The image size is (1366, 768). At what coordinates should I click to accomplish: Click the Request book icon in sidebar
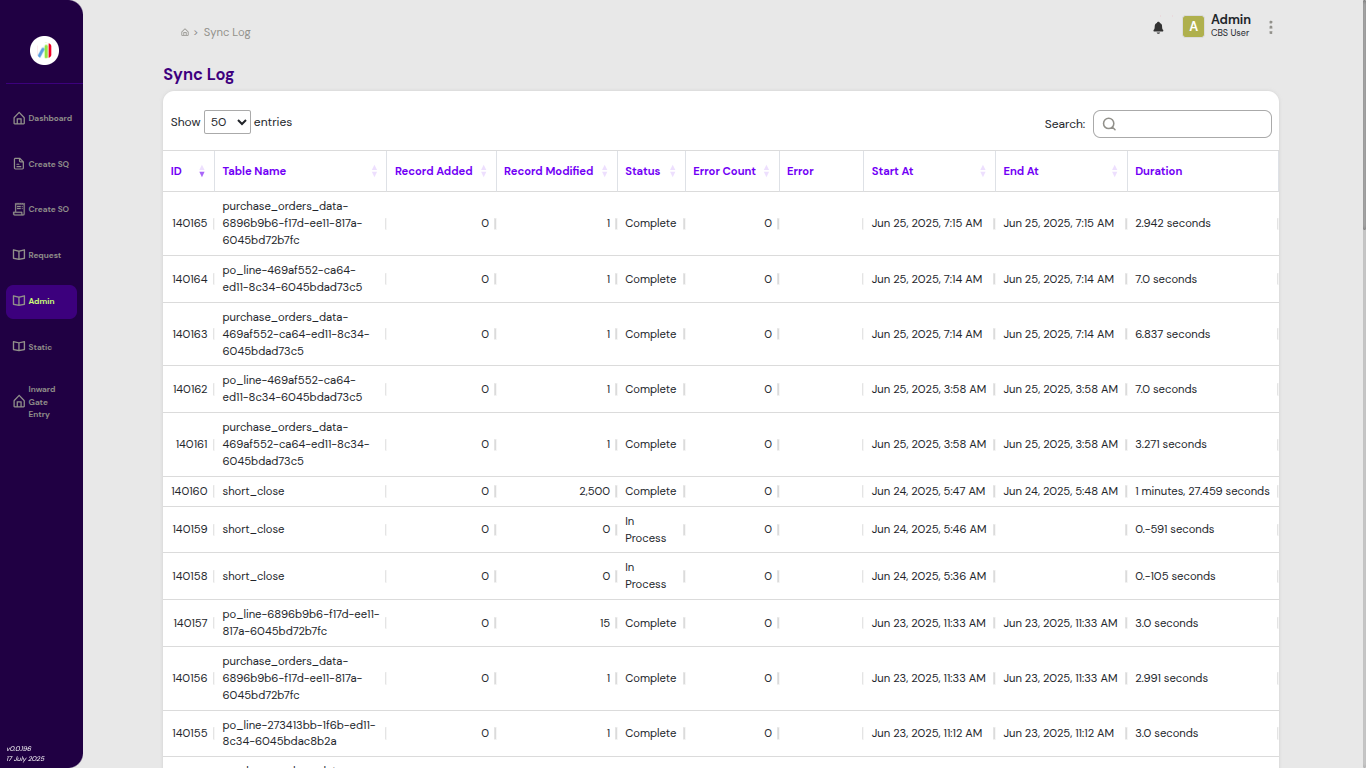[x=19, y=255]
